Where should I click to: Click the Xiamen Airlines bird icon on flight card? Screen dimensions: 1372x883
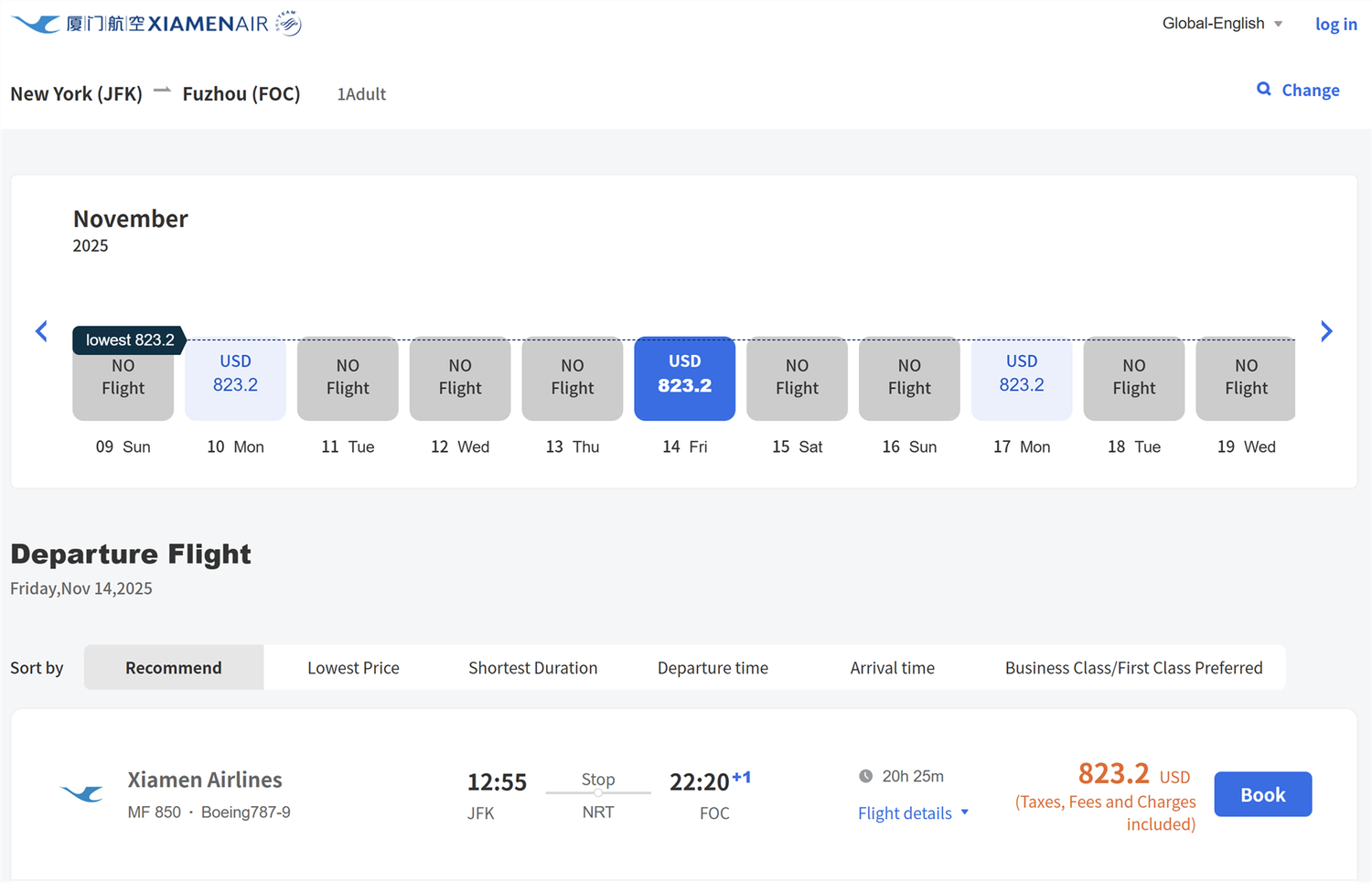click(82, 793)
